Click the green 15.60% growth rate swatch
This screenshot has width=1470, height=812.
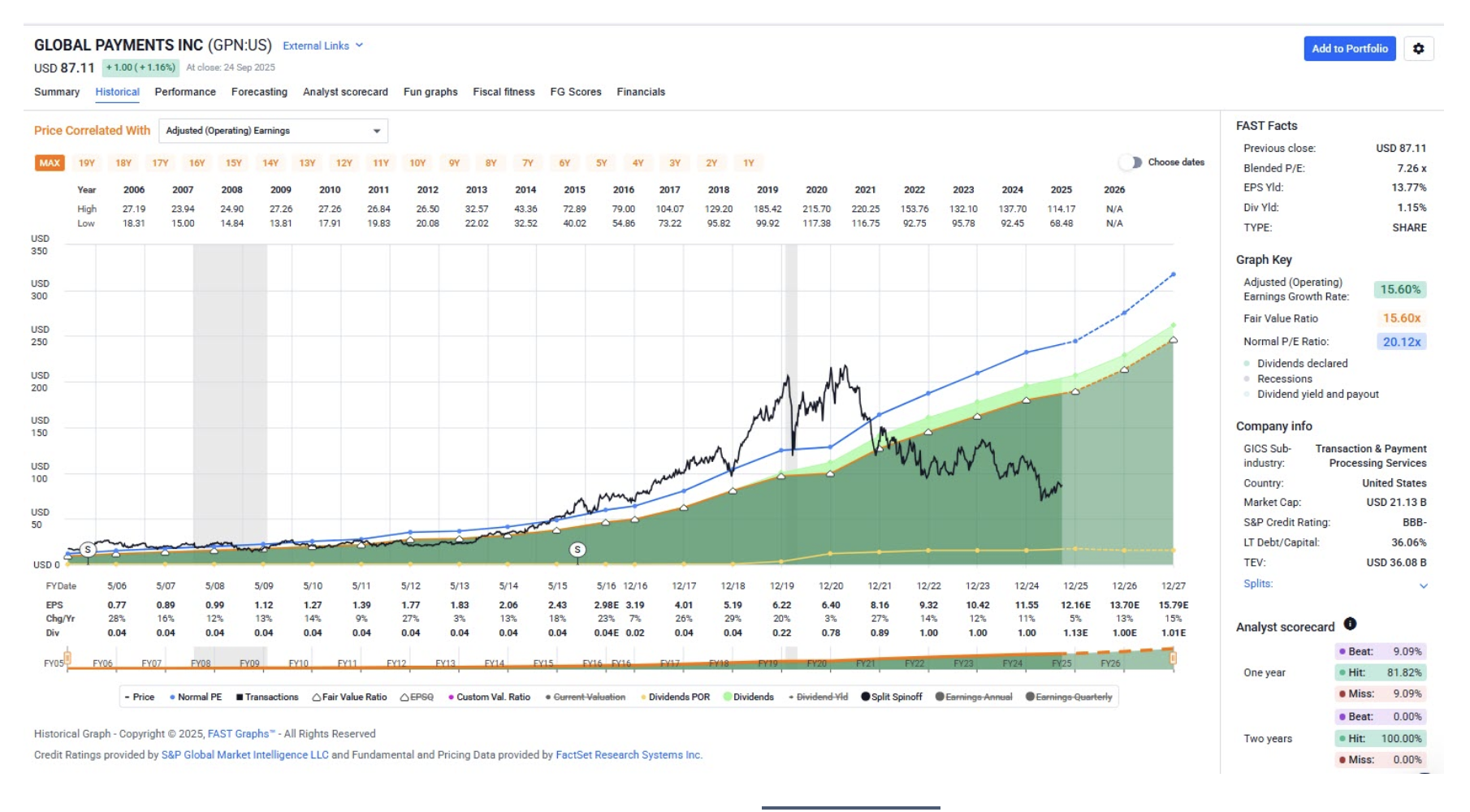pyautogui.click(x=1400, y=290)
